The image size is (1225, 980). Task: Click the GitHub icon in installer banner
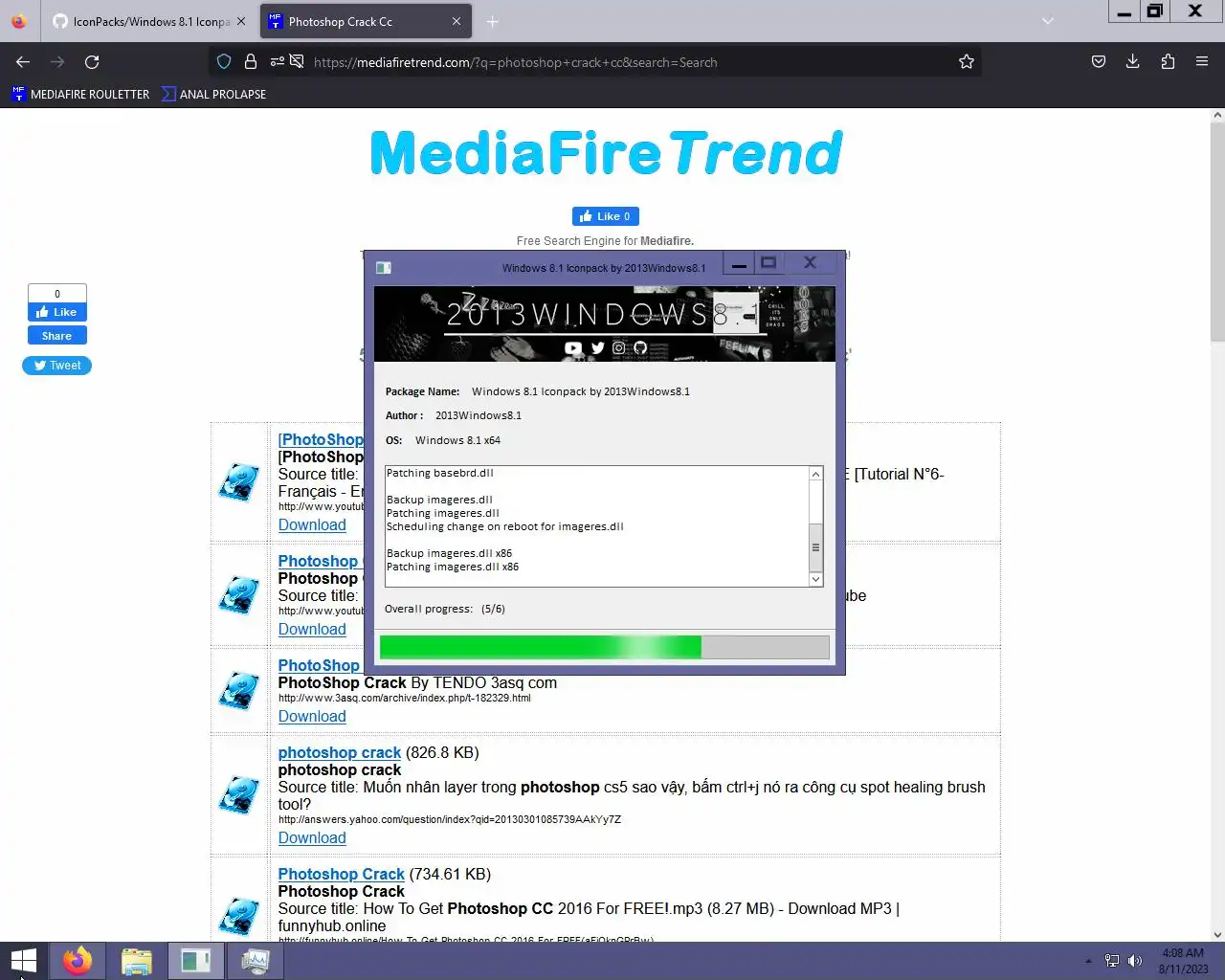tap(640, 348)
